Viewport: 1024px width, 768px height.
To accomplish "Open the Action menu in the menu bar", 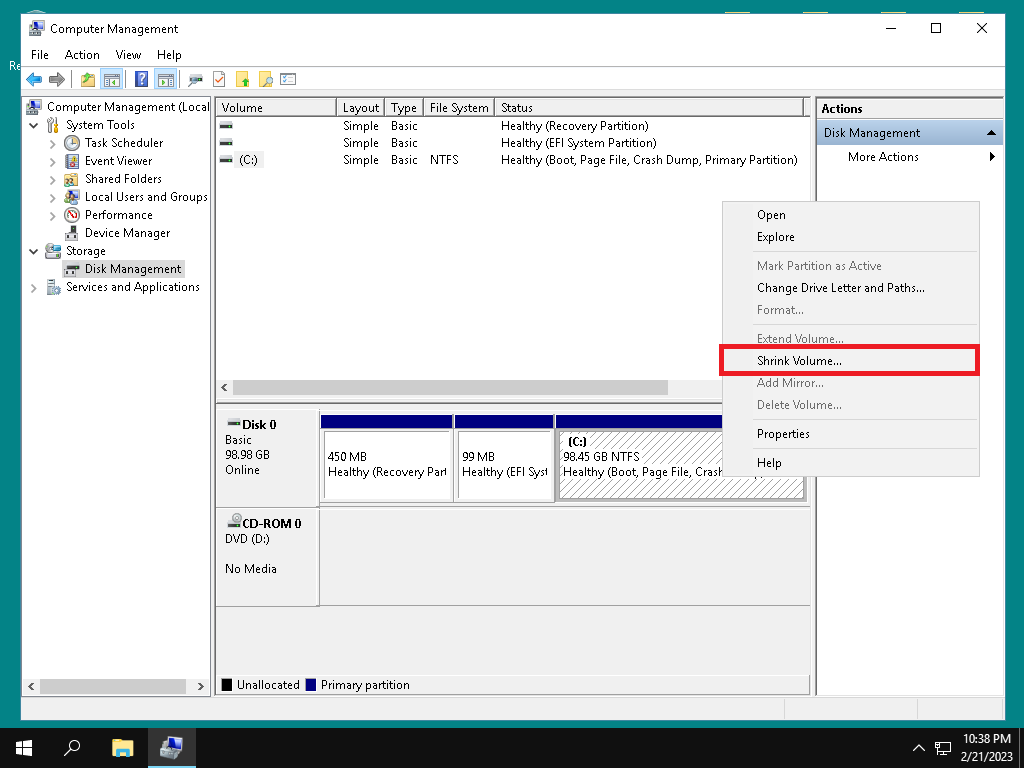I will 82,55.
